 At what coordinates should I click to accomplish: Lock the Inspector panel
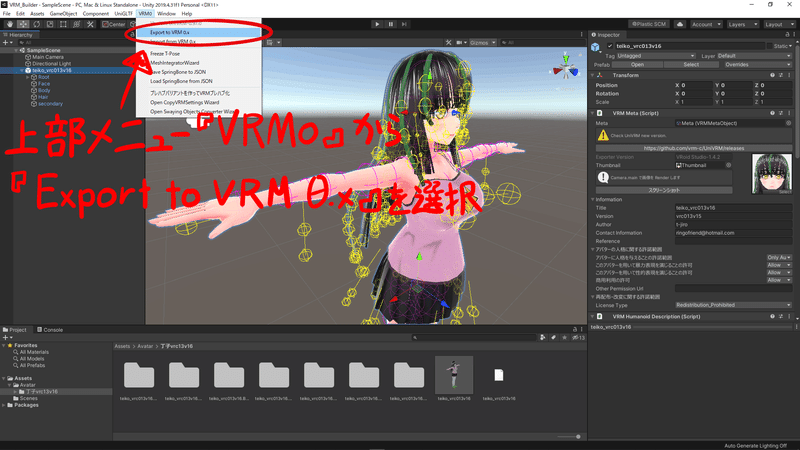(787, 35)
